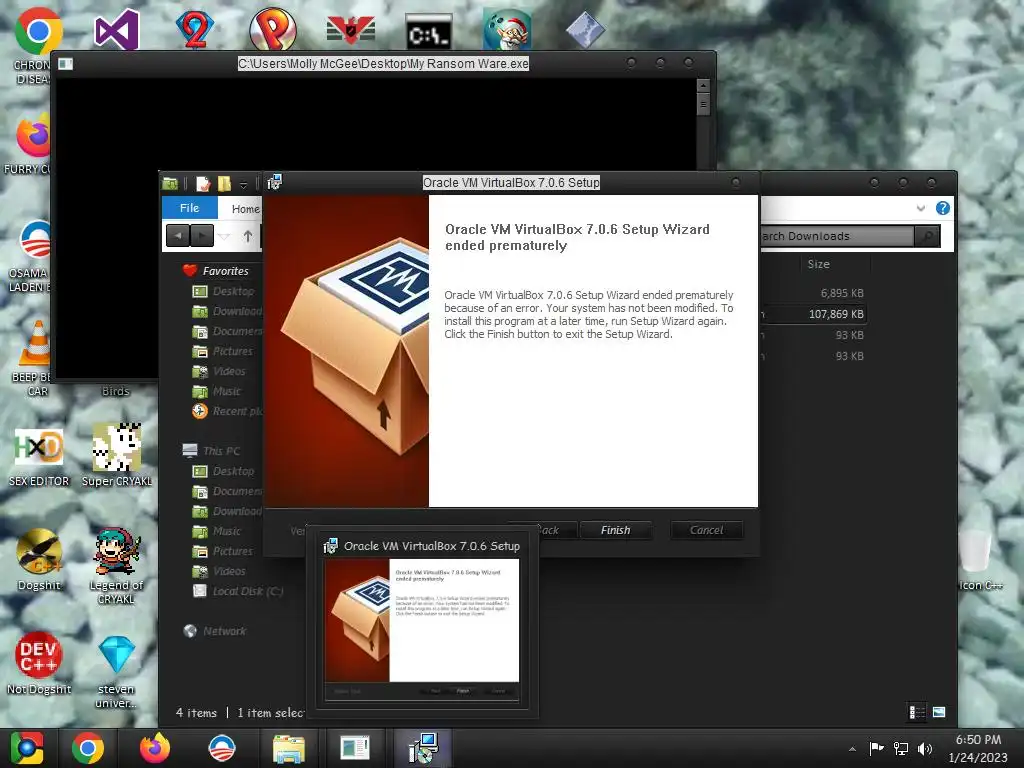The width and height of the screenshot is (1024, 768).
Task: Open the command prompt desktop icon
Action: point(428,31)
